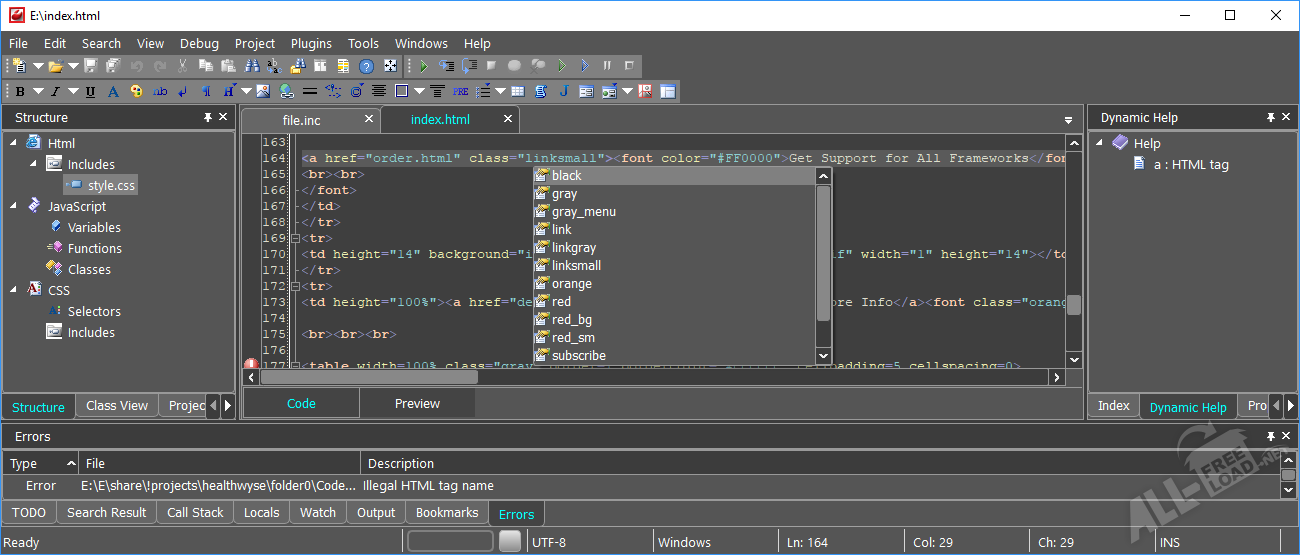Image resolution: width=1300 pixels, height=555 pixels.
Task: Click the Cut scissors icon
Action: click(182, 66)
